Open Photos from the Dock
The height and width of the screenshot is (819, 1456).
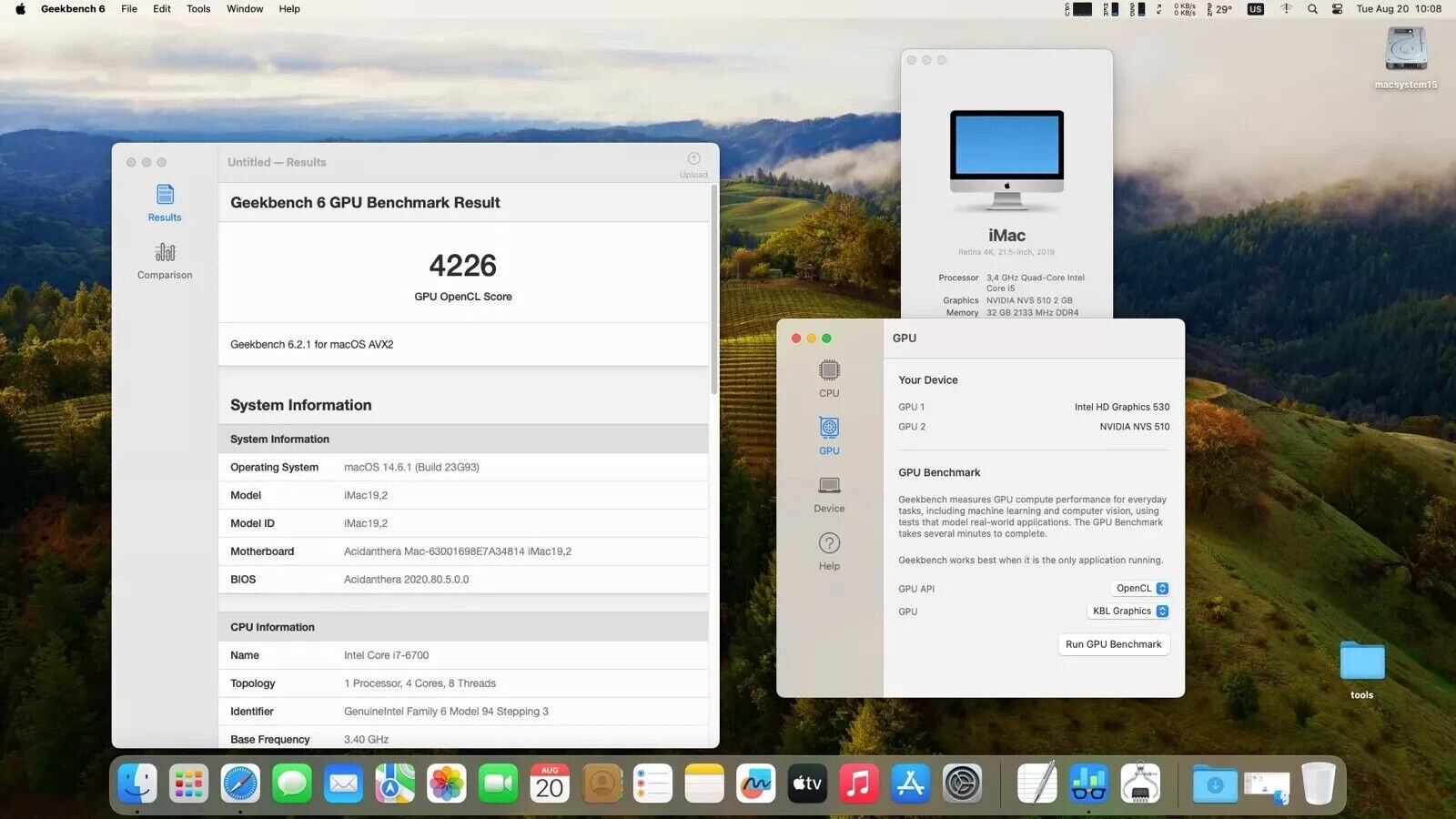click(447, 784)
